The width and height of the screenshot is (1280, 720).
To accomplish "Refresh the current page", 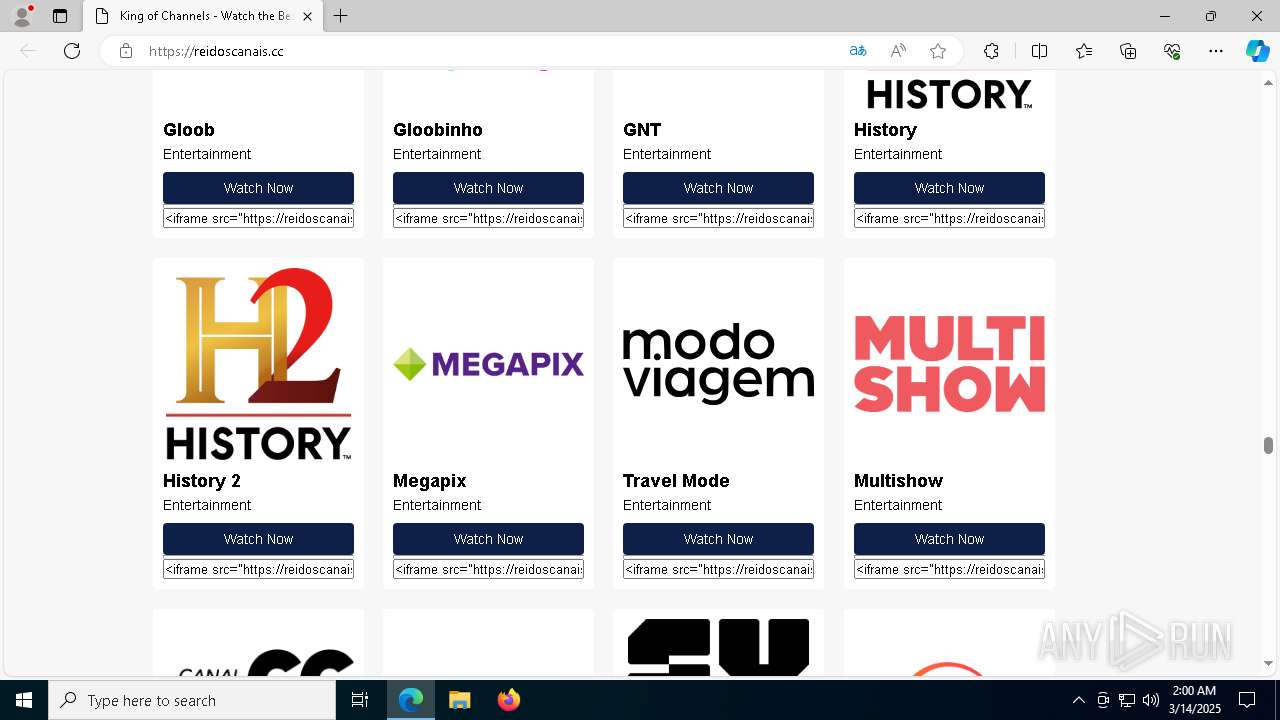I will (x=72, y=51).
